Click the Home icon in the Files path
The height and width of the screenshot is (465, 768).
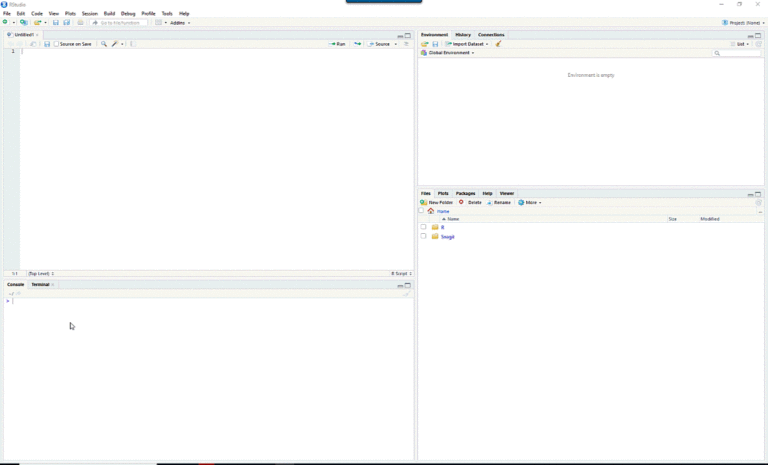431,211
